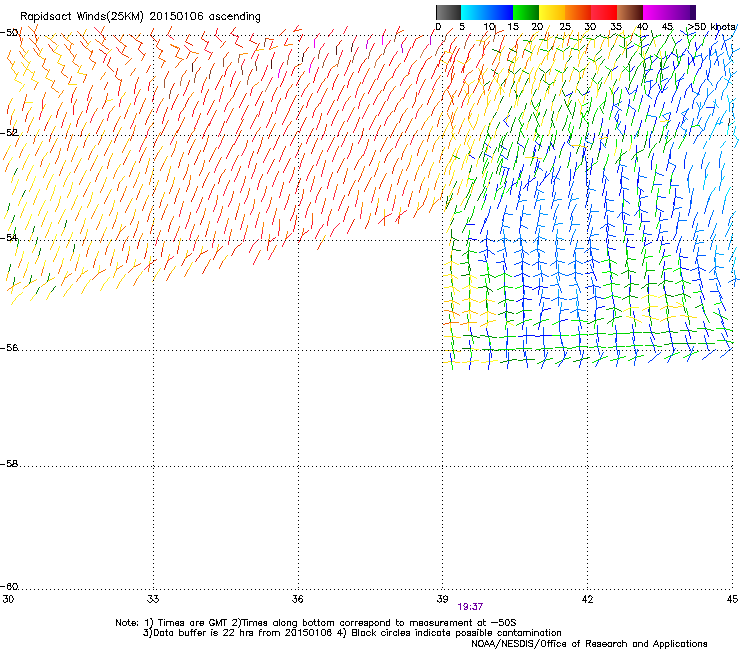Click the cyan-blue 5-15 knots color band

pos(487,12)
